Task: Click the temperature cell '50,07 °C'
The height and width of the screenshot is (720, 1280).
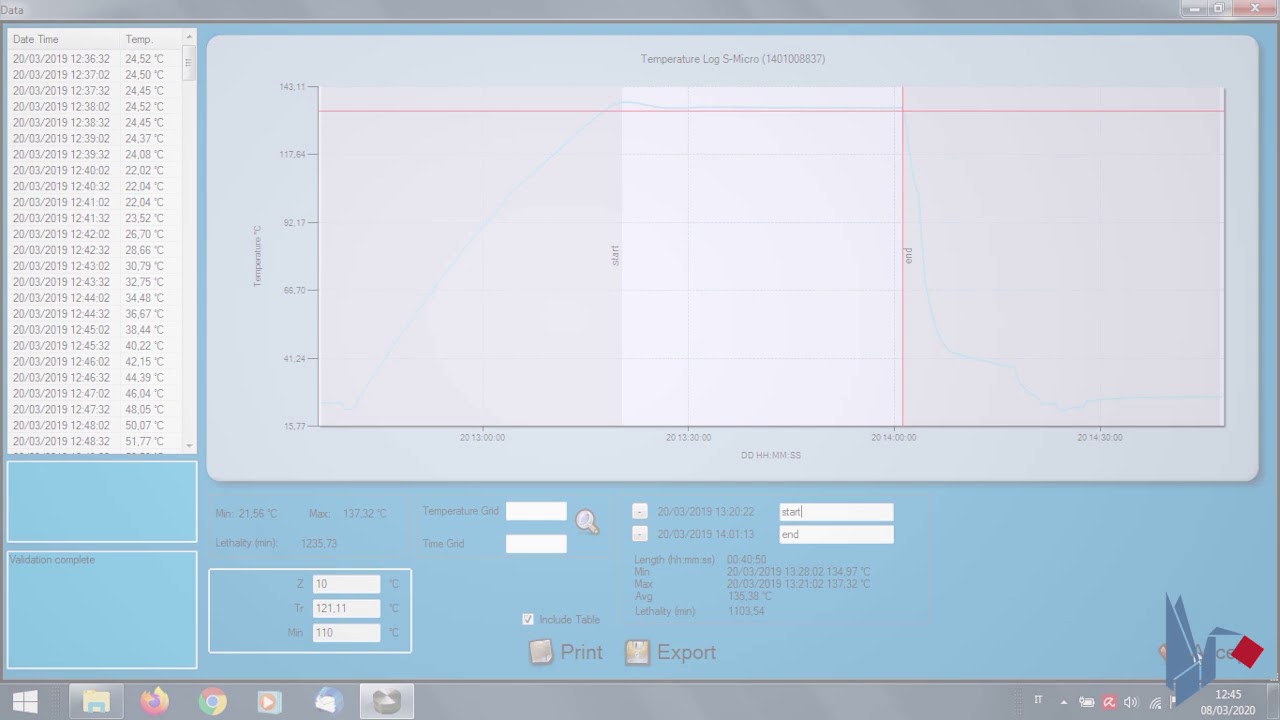Action: point(144,426)
